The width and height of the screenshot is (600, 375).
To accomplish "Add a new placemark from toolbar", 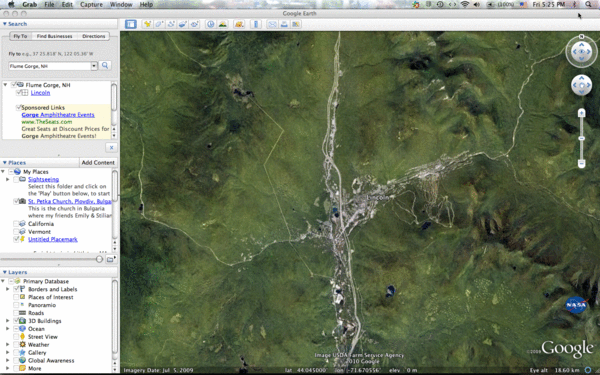I will [x=147, y=24].
